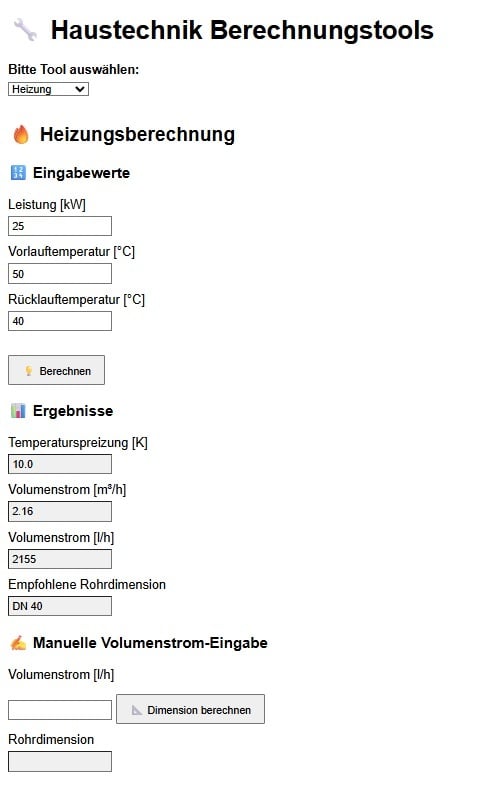Click into the Rücklauftemperatur input field
Image resolution: width=491 pixels, height=800 pixels.
pos(60,321)
